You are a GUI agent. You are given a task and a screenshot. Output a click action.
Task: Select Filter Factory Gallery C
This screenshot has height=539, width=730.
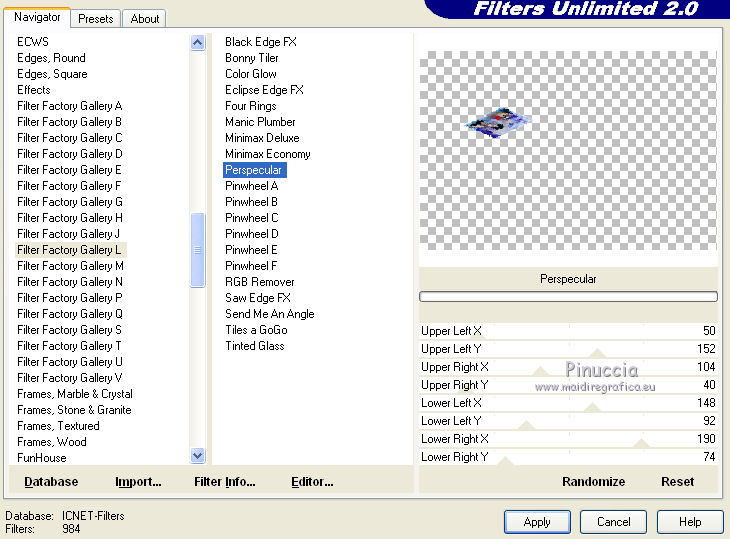[x=69, y=138]
